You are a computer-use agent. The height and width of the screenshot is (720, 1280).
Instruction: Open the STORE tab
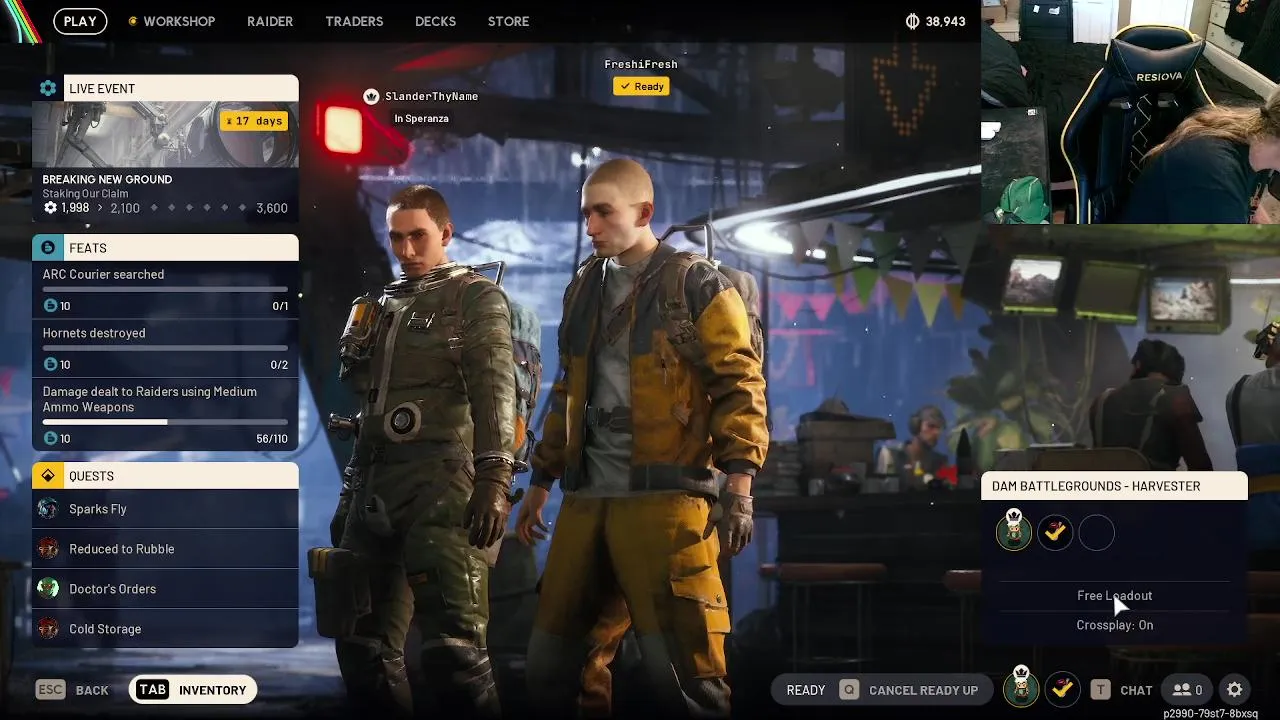508,21
